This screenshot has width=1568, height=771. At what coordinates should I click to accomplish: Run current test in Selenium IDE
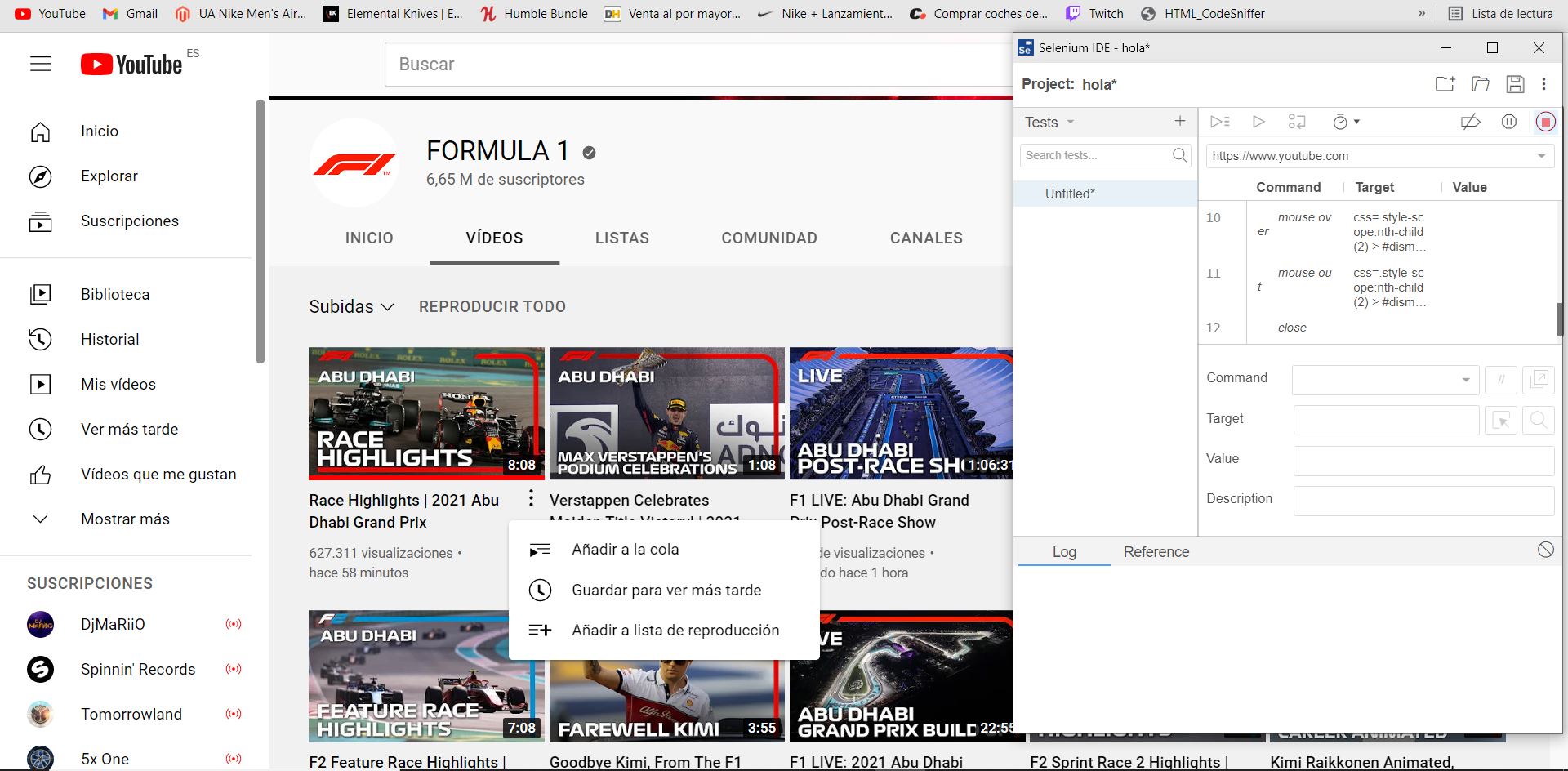tap(1258, 122)
